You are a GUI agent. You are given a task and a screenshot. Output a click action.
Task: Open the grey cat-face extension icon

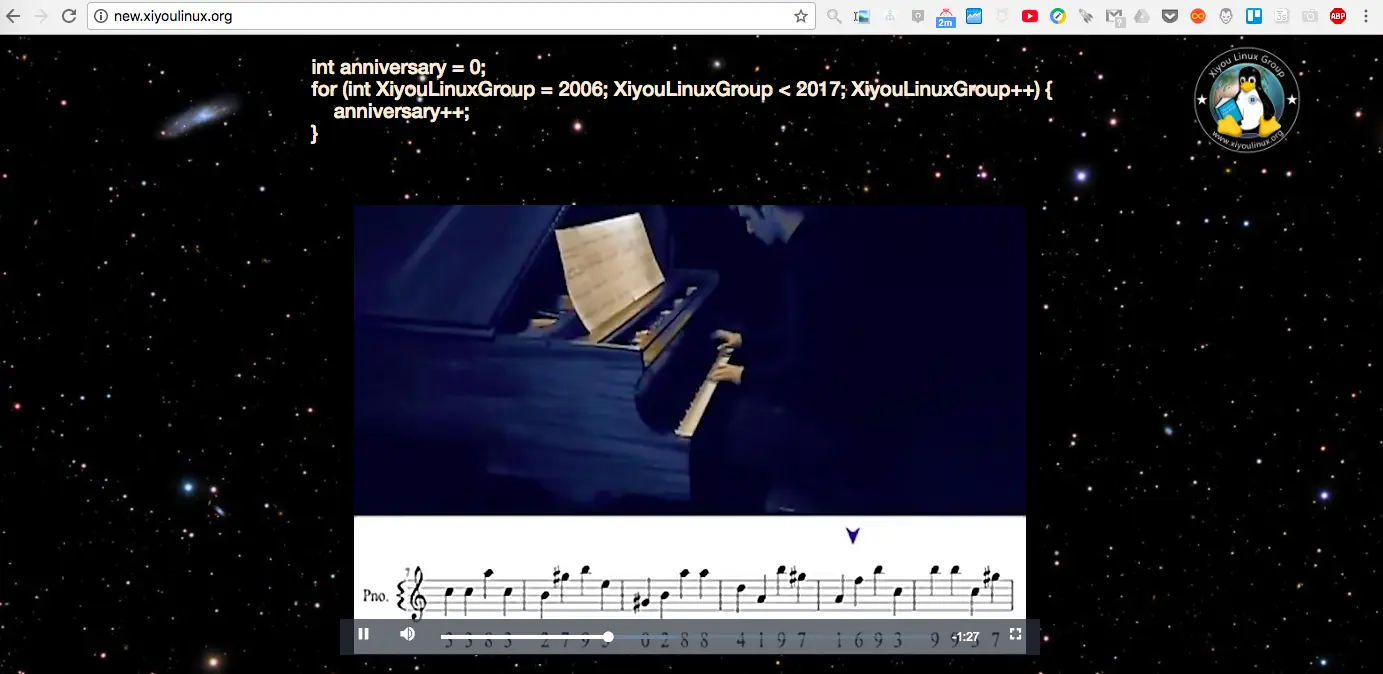tap(1001, 16)
